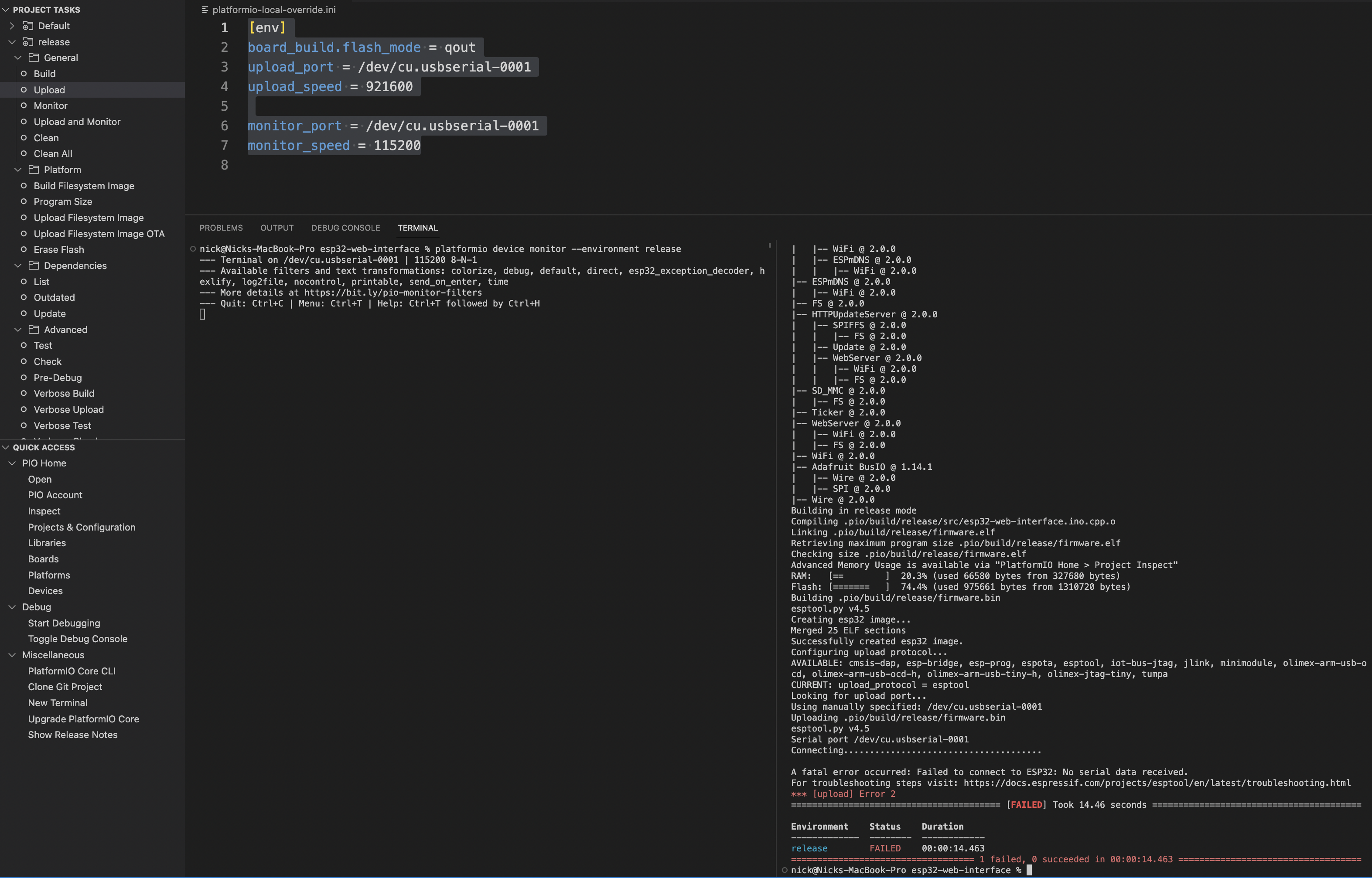Image resolution: width=1372 pixels, height=878 pixels.
Task: Expand the Default environment tree node
Action: coord(12,26)
